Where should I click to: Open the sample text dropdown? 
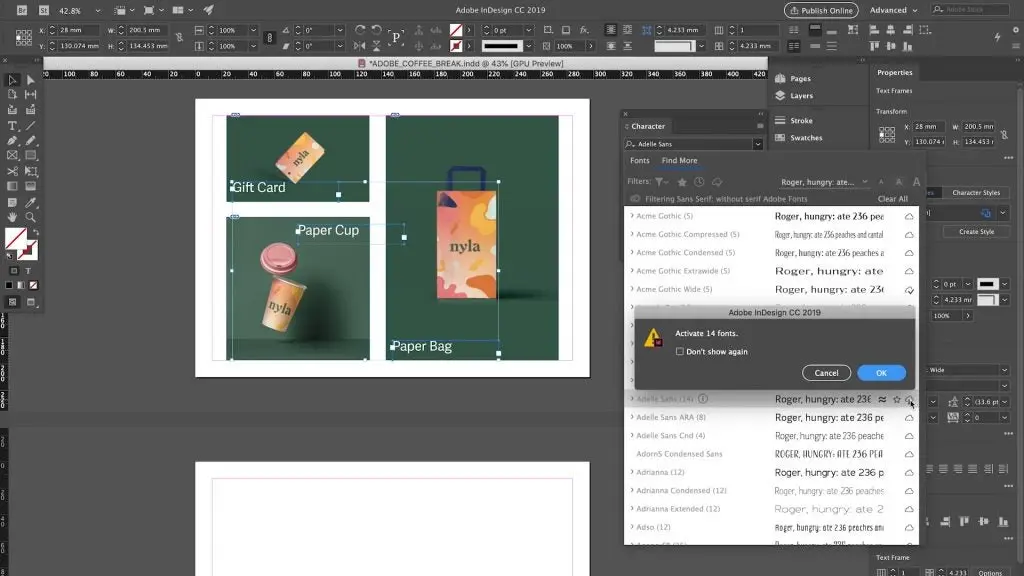pyautogui.click(x=863, y=181)
